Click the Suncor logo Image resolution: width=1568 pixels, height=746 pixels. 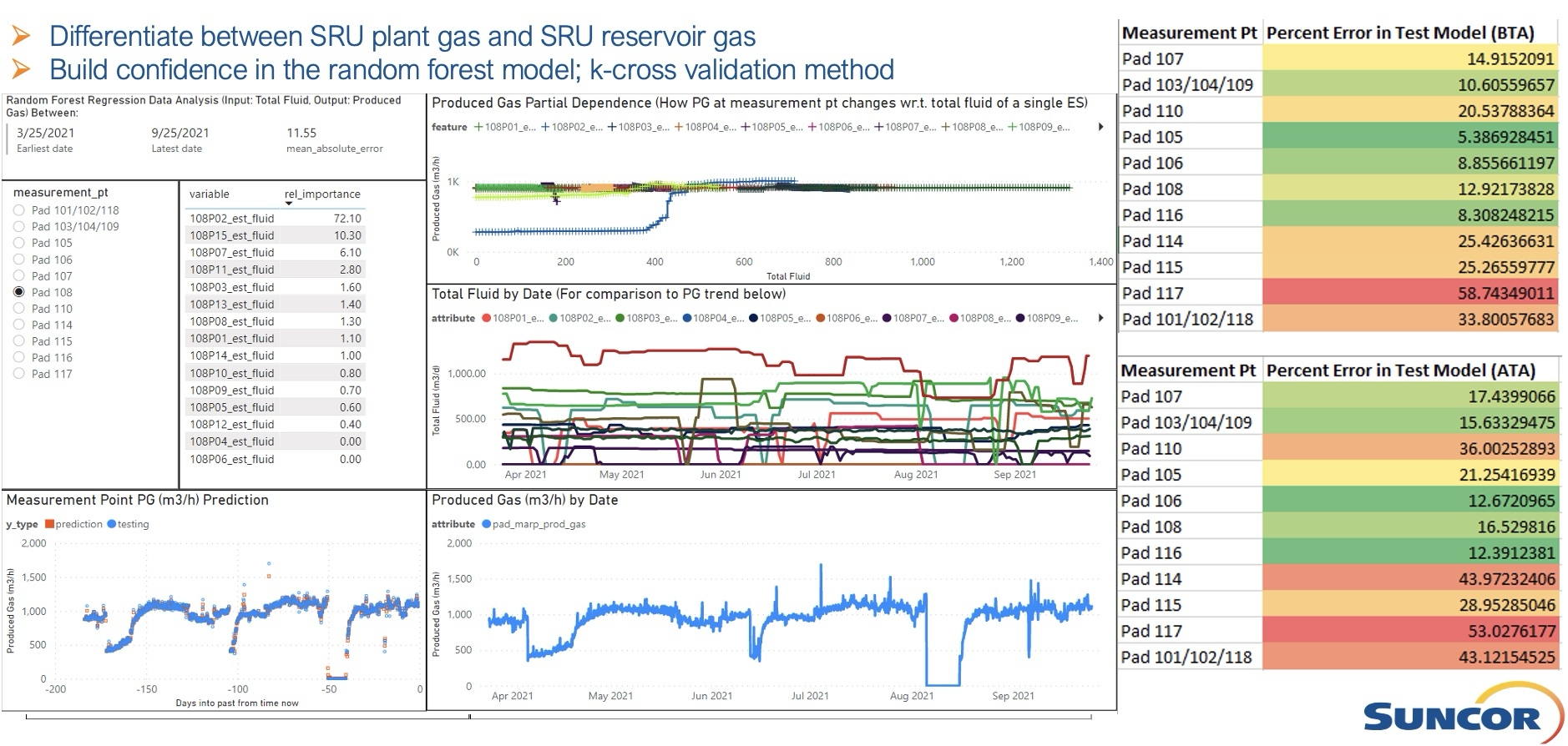(1463, 717)
